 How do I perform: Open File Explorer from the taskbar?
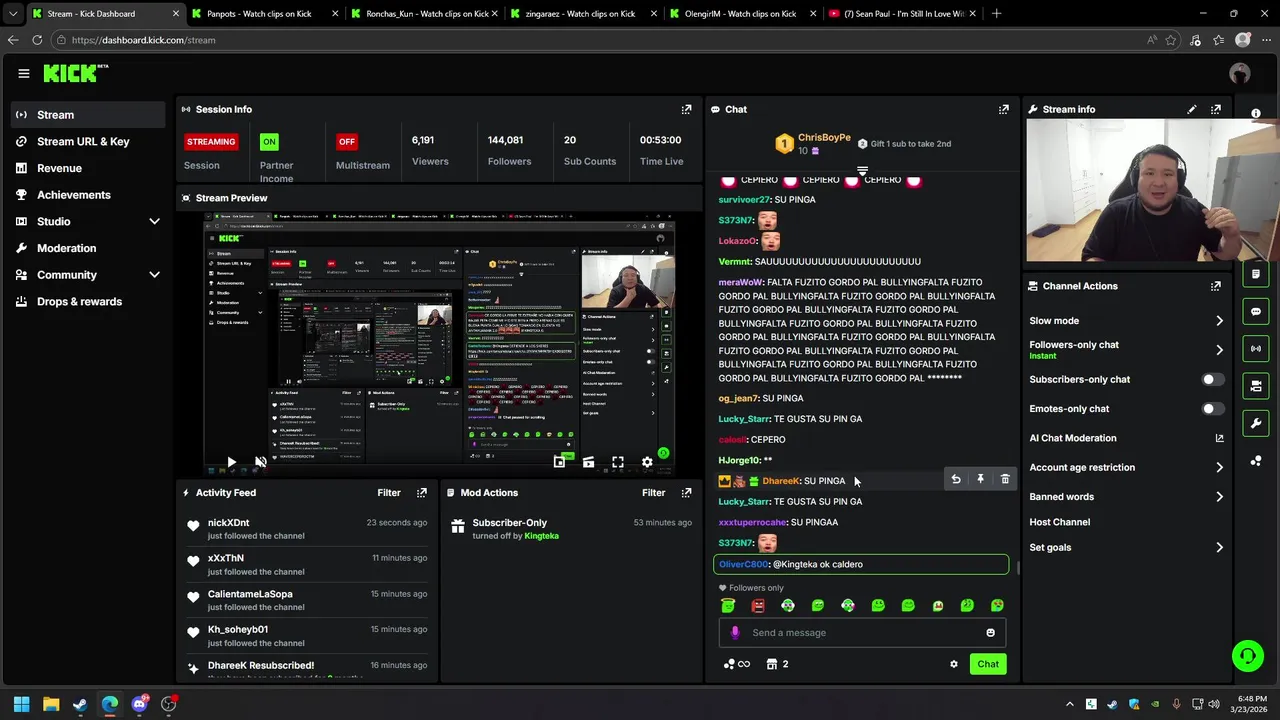pos(51,704)
